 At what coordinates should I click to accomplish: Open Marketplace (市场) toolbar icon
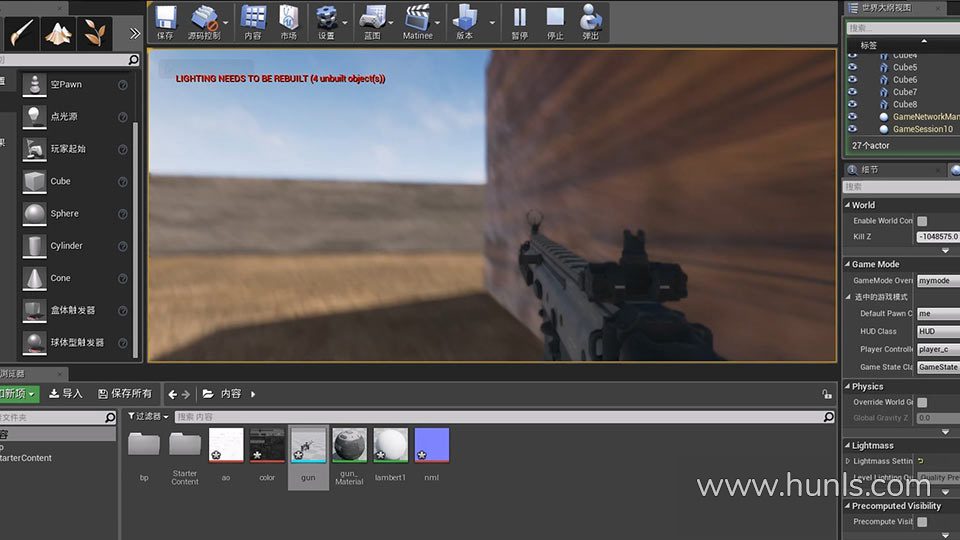pyautogui.click(x=288, y=22)
